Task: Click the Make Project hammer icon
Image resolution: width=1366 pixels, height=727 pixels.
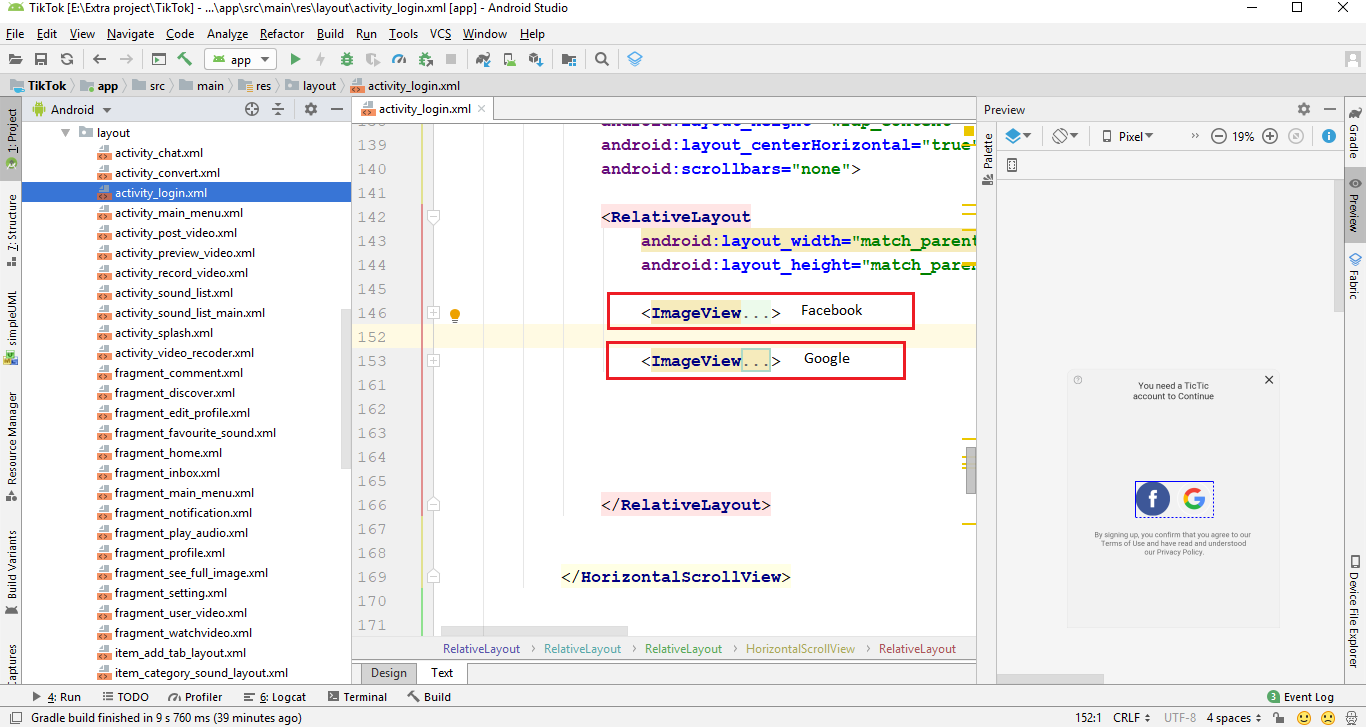Action: pos(184,59)
